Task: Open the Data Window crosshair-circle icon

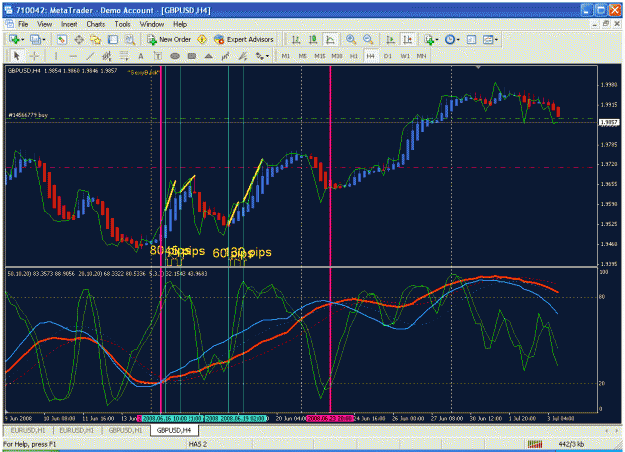Action: (x=79, y=39)
